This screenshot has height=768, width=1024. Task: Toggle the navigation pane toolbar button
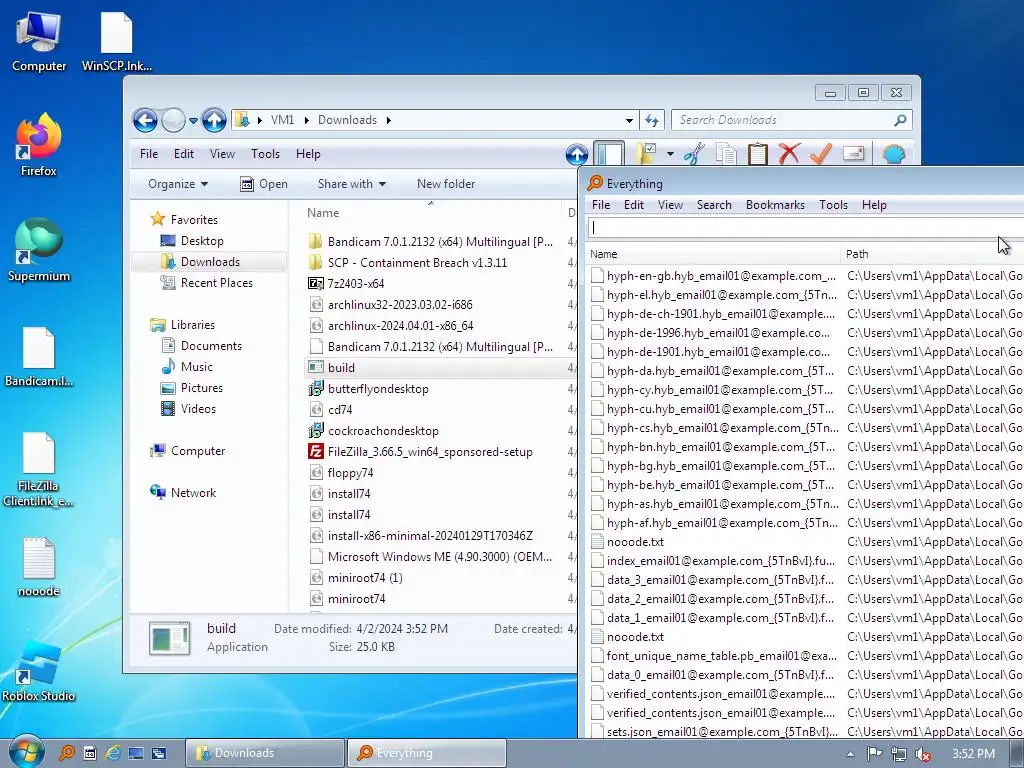(x=609, y=154)
